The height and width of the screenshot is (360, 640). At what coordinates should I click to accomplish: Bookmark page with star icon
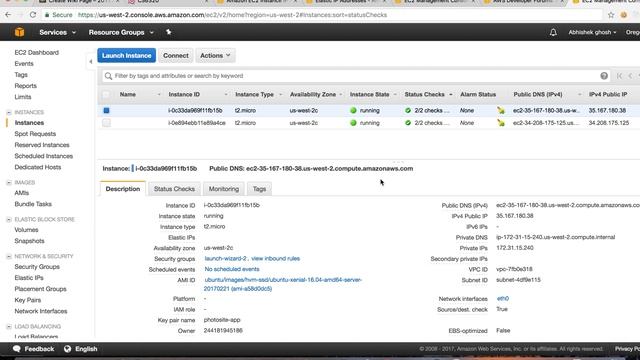[611, 15]
